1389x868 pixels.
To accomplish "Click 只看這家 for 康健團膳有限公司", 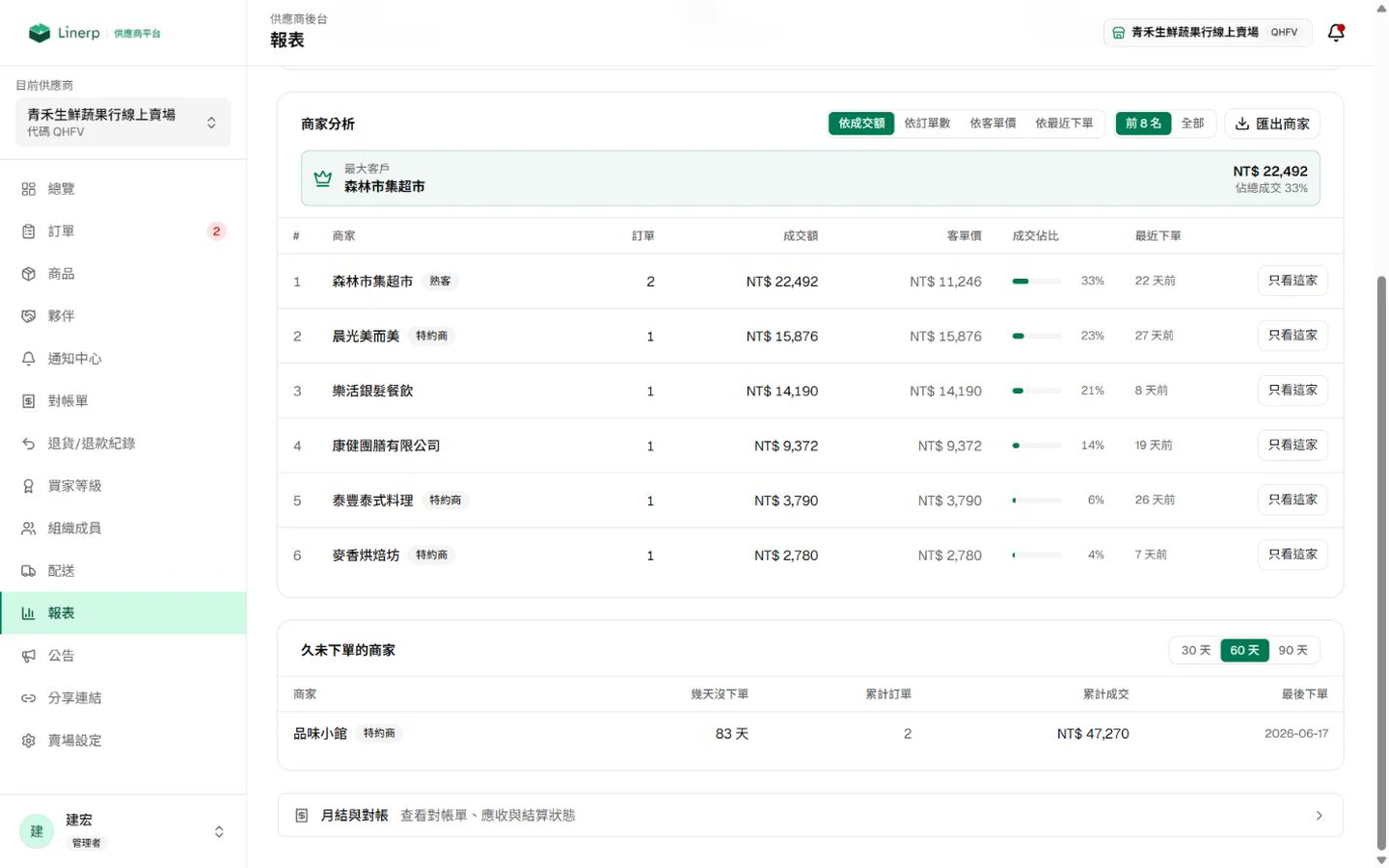I will click(1293, 446).
